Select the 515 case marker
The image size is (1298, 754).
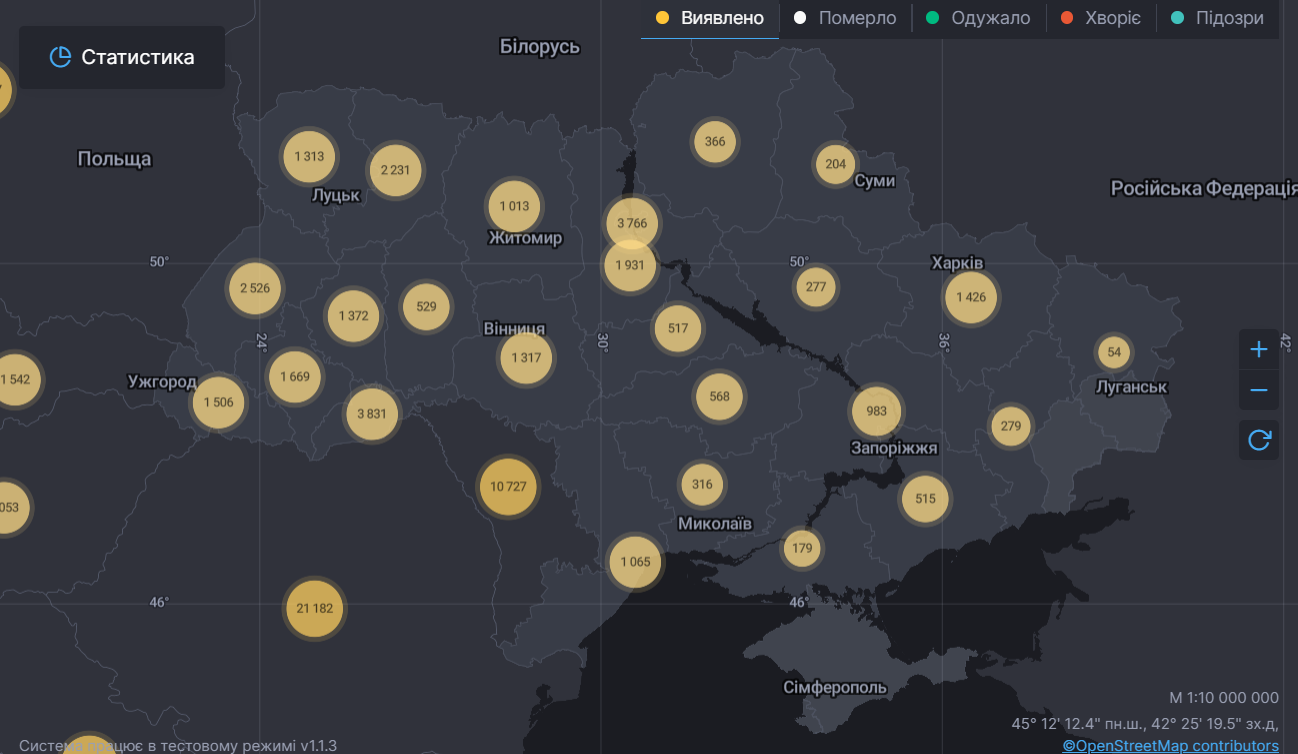pos(925,499)
